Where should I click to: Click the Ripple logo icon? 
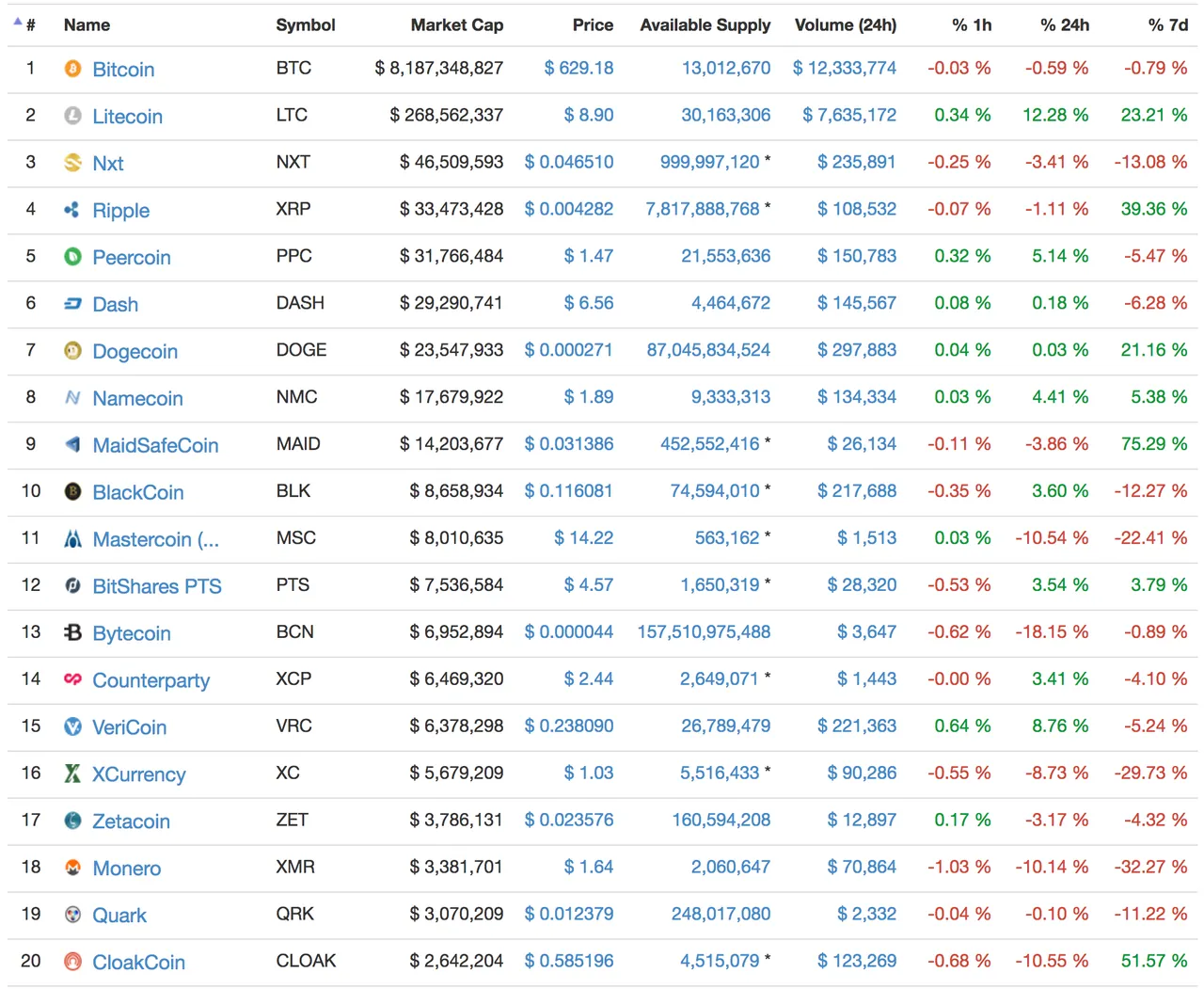tap(72, 210)
